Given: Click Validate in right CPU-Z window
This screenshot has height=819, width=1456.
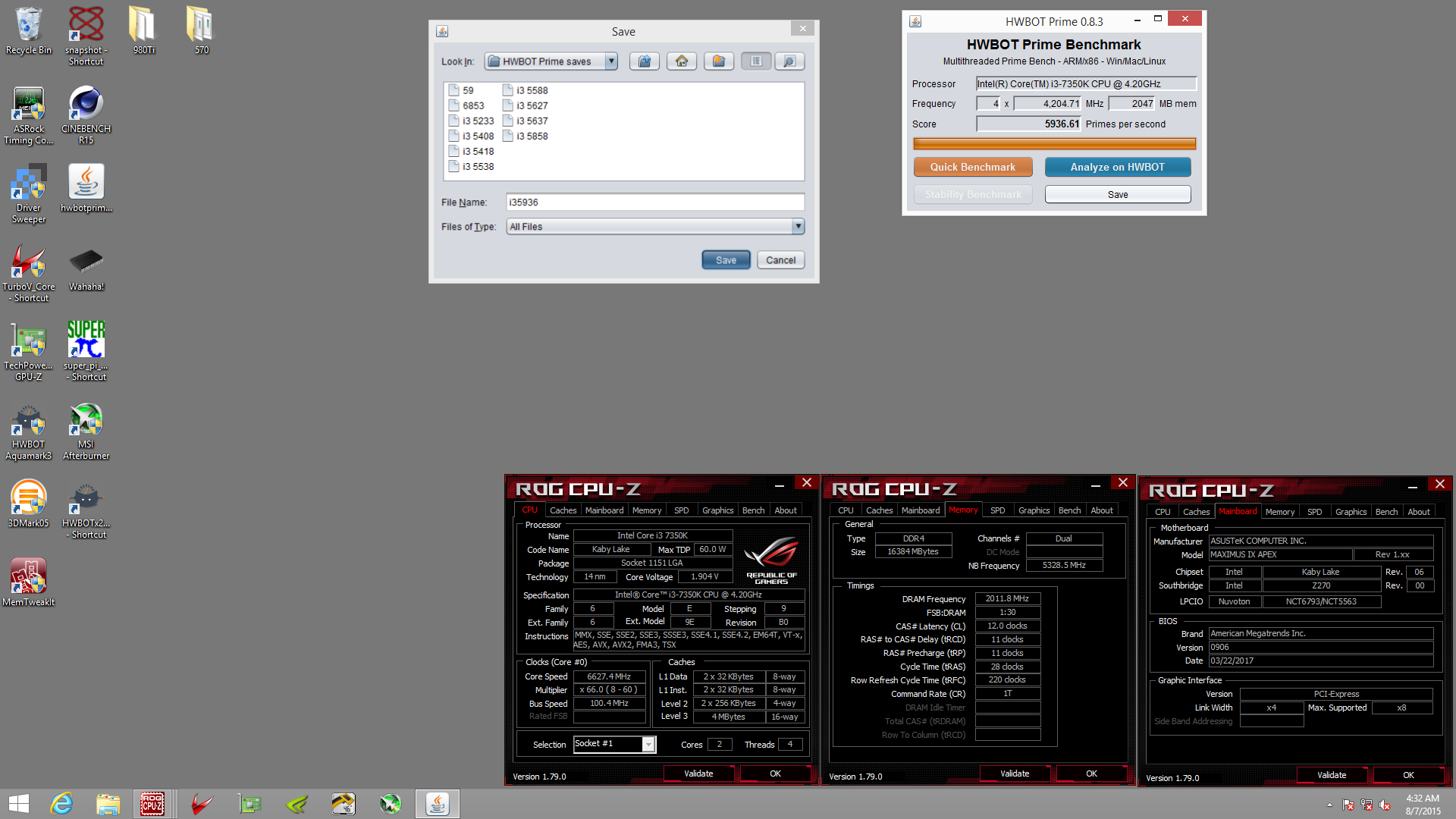Looking at the screenshot, I should (x=1332, y=775).
